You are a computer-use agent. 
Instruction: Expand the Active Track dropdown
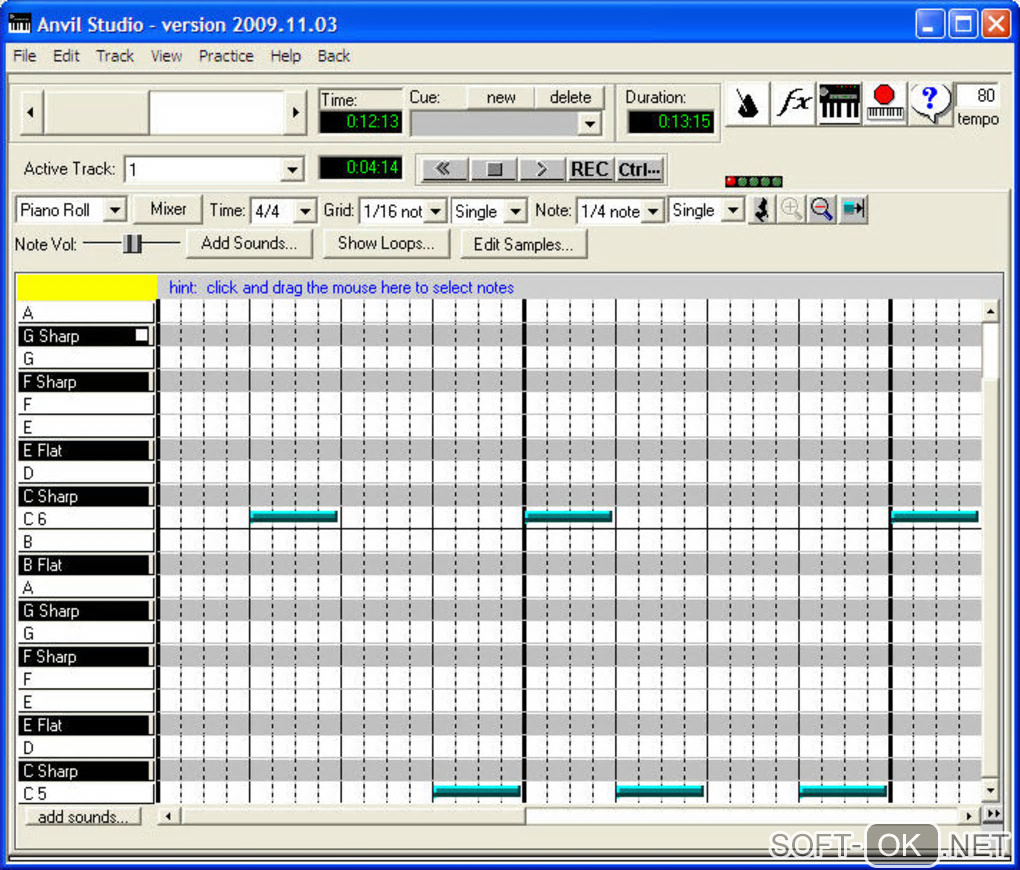coord(292,170)
